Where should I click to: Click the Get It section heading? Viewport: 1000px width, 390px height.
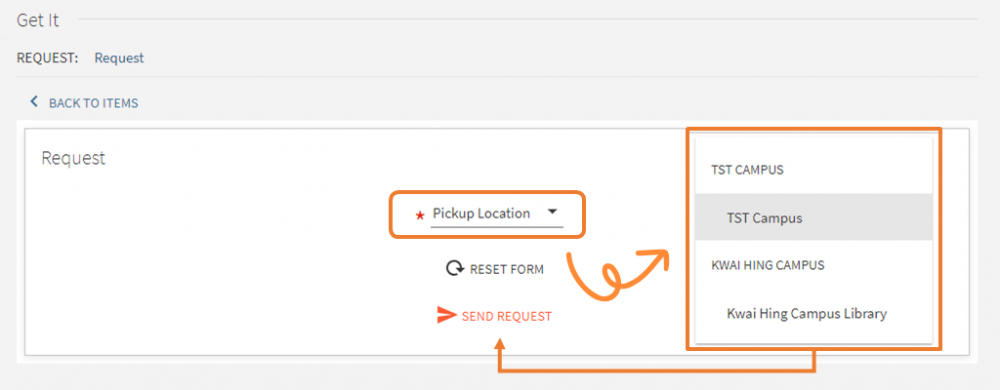coord(38,20)
